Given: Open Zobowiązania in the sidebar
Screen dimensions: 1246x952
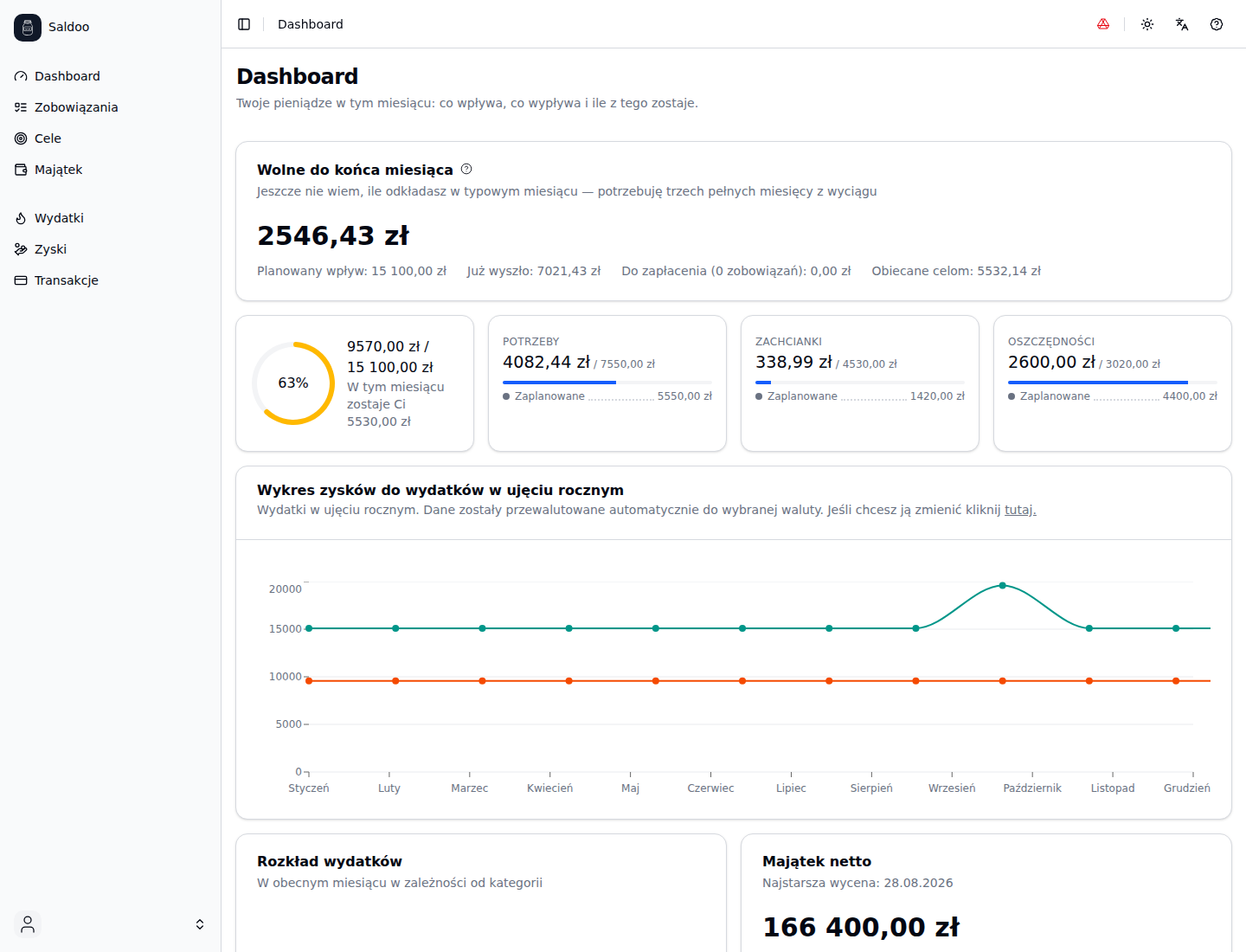Looking at the screenshot, I should click(111, 107).
